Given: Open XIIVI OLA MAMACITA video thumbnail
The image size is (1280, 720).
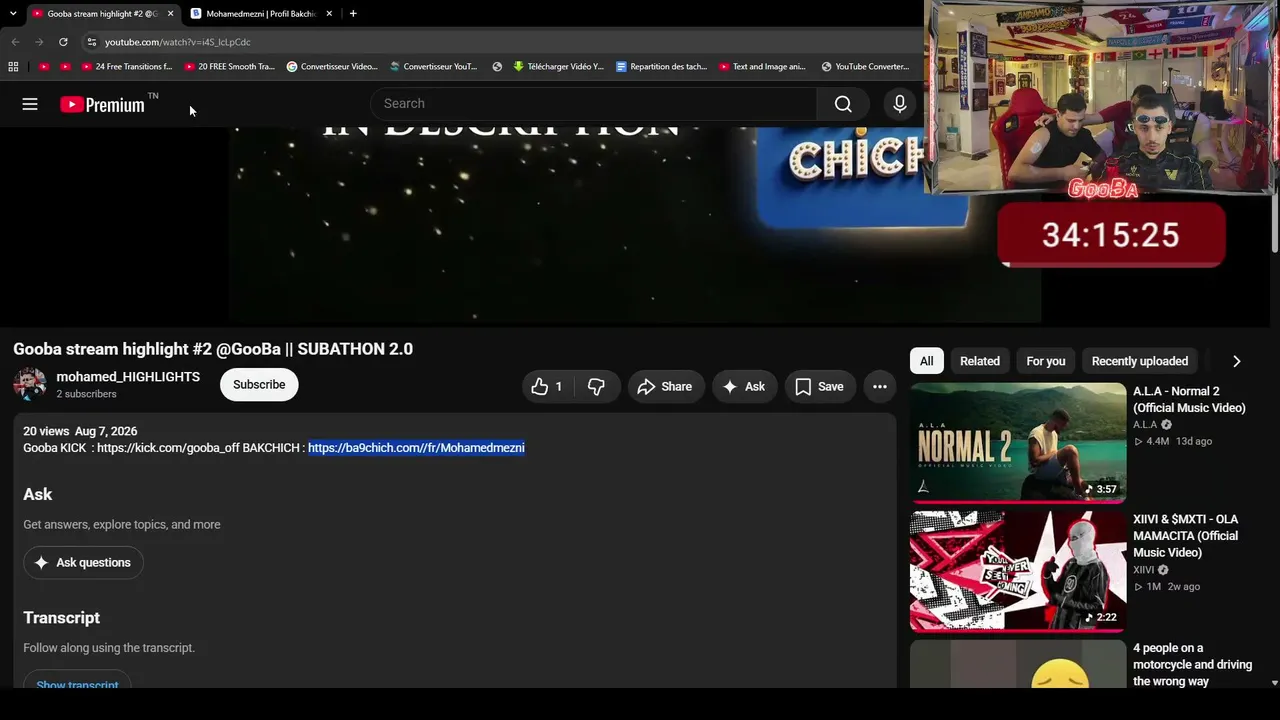Looking at the screenshot, I should [1018, 571].
